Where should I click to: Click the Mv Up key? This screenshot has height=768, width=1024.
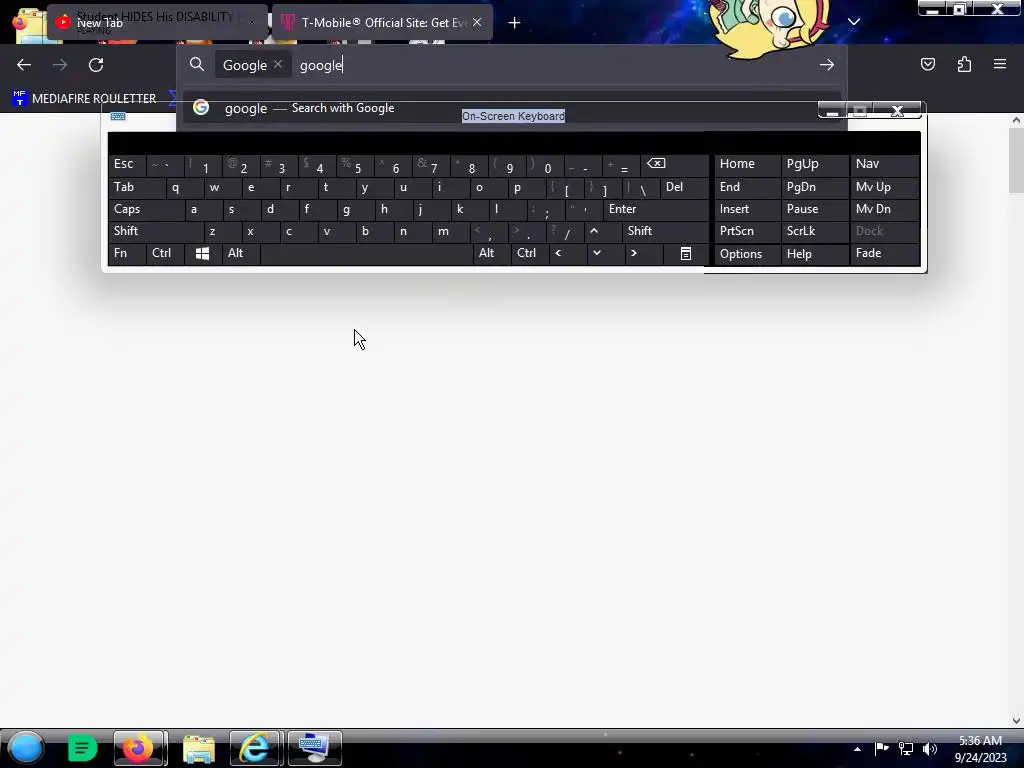[x=885, y=187]
